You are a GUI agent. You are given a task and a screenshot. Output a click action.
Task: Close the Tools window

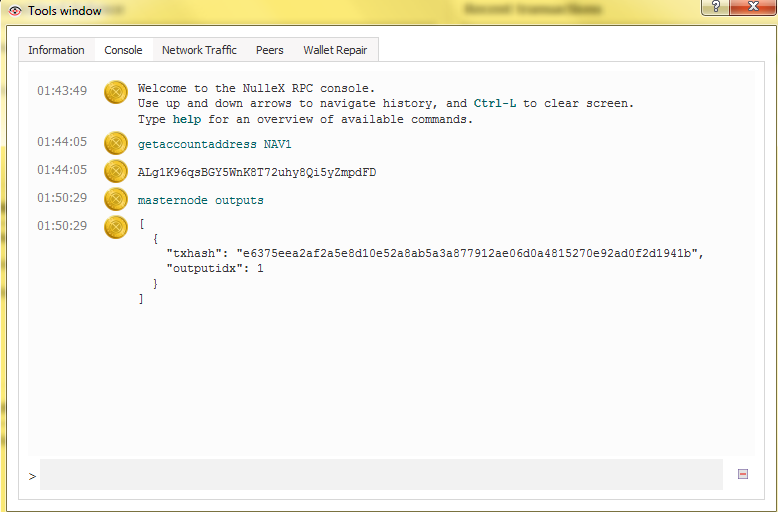(x=753, y=7)
